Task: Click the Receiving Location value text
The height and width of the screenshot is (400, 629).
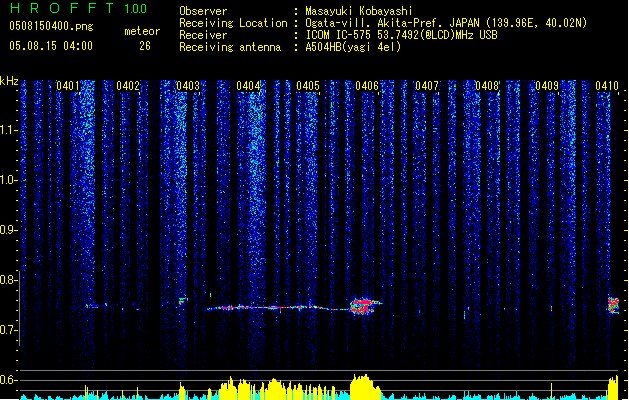Action: click(446, 23)
